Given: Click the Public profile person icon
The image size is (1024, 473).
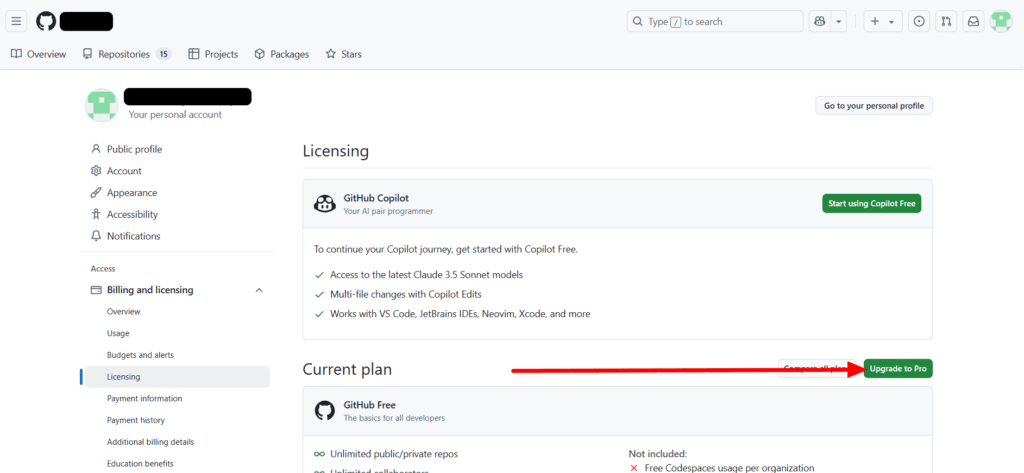Looking at the screenshot, I should 96,149.
